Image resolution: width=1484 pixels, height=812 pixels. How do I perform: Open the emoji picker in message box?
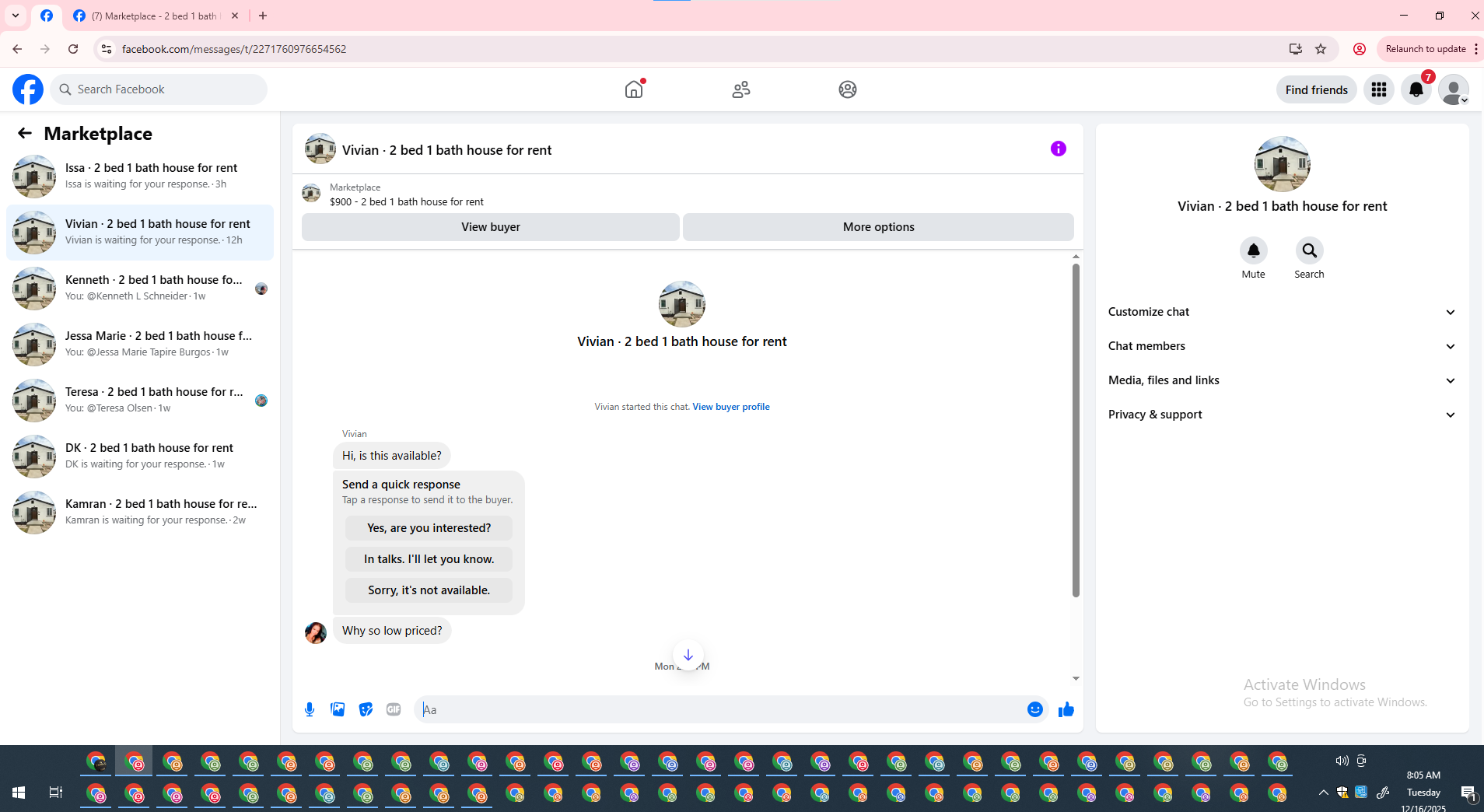pyautogui.click(x=1035, y=709)
